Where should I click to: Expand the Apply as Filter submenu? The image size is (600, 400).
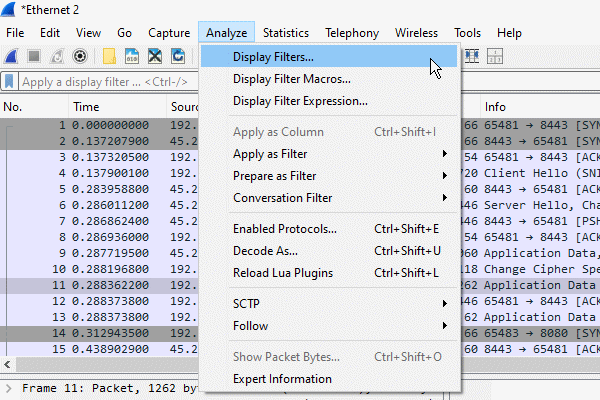coord(329,154)
